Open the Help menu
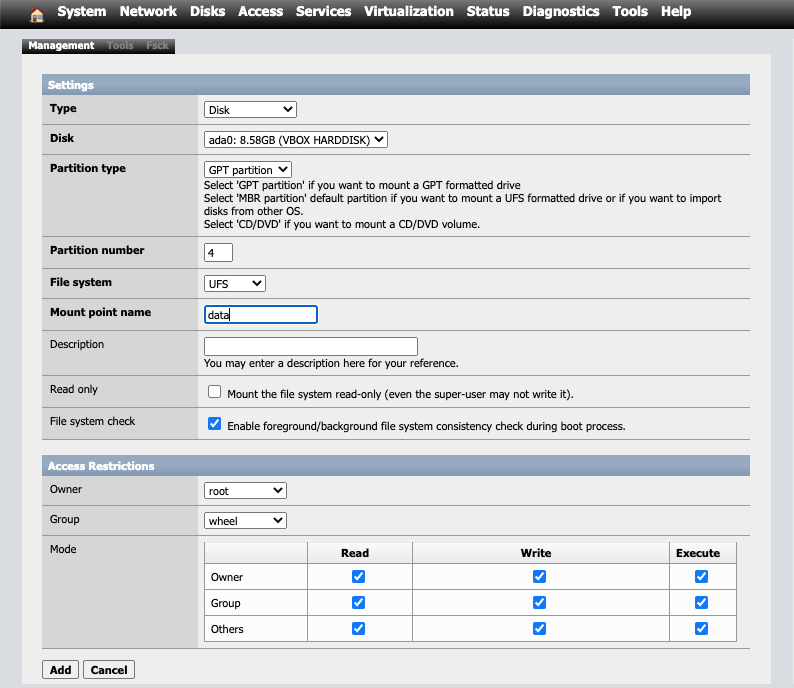The width and height of the screenshot is (794, 688). pos(676,12)
